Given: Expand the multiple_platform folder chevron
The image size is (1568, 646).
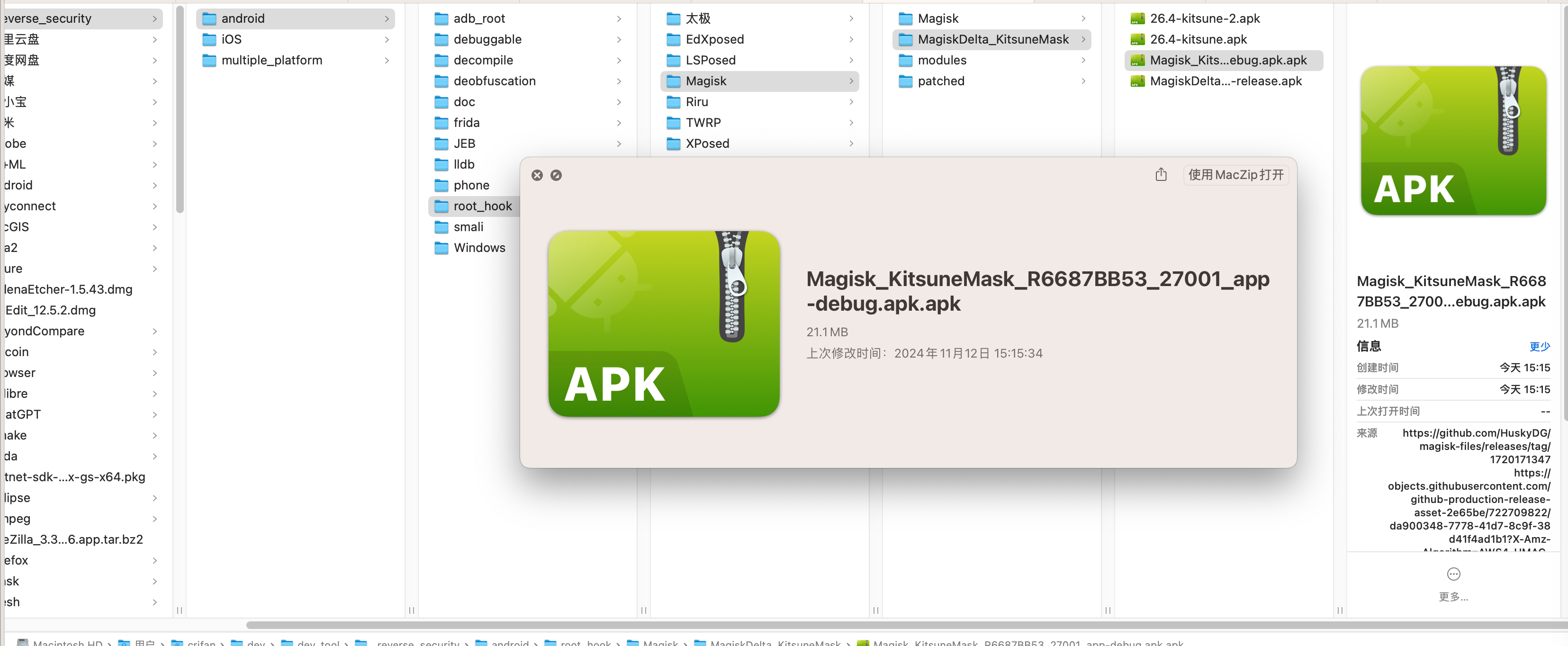Looking at the screenshot, I should tap(387, 60).
